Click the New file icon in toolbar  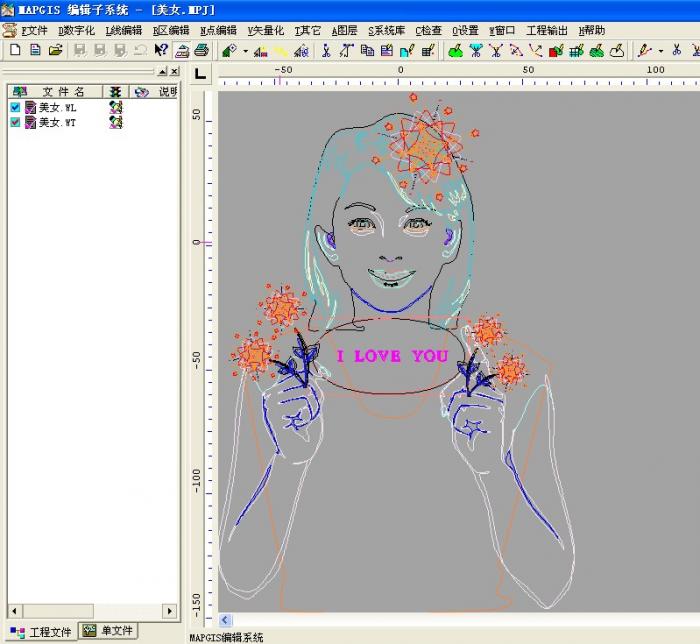pos(15,50)
